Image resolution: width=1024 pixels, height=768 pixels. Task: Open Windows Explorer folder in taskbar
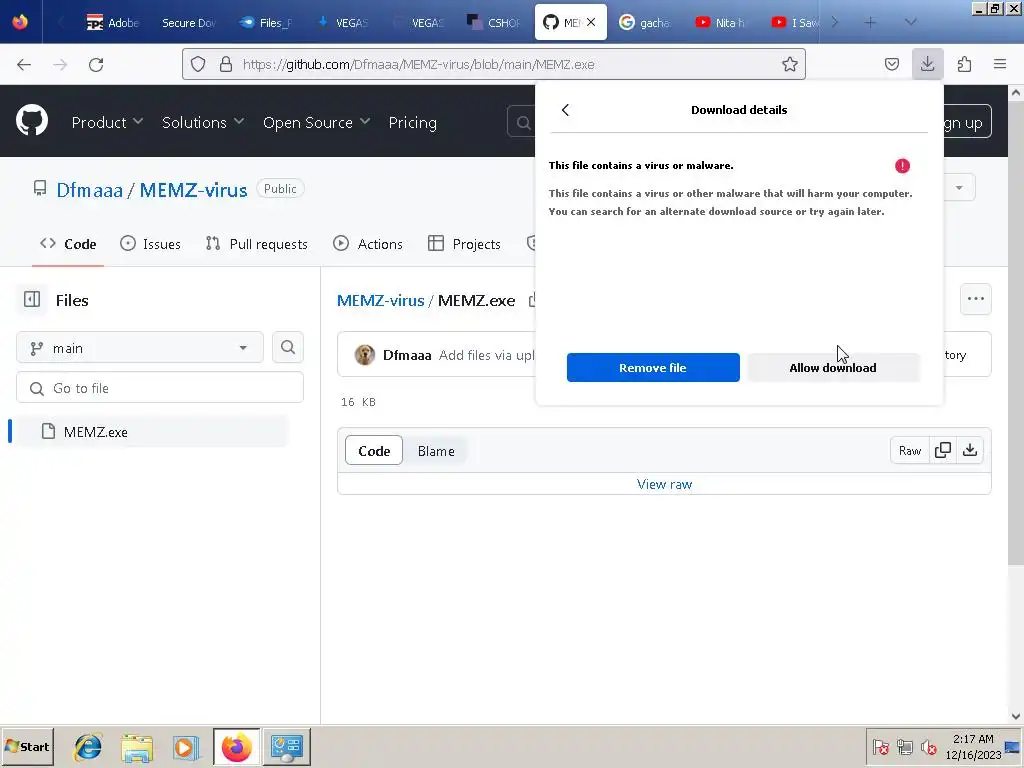(x=136, y=747)
